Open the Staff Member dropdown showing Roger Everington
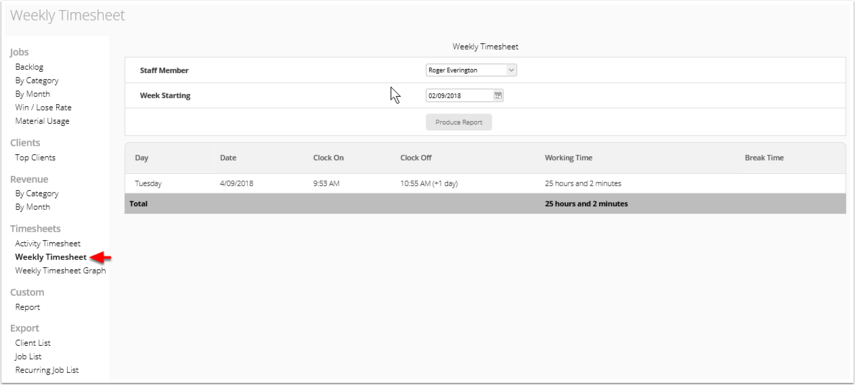The height and width of the screenshot is (385, 855). tap(471, 70)
